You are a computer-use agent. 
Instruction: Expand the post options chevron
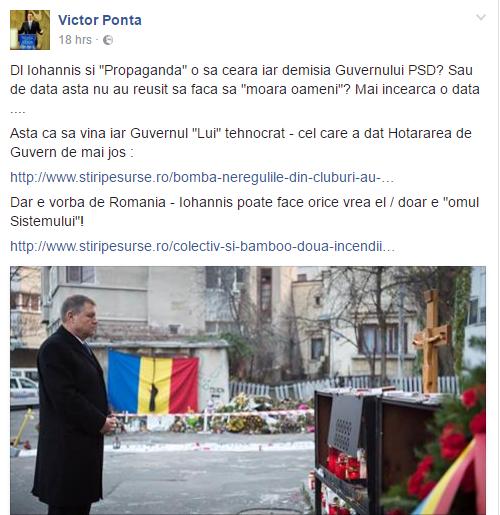pyautogui.click(x=481, y=17)
